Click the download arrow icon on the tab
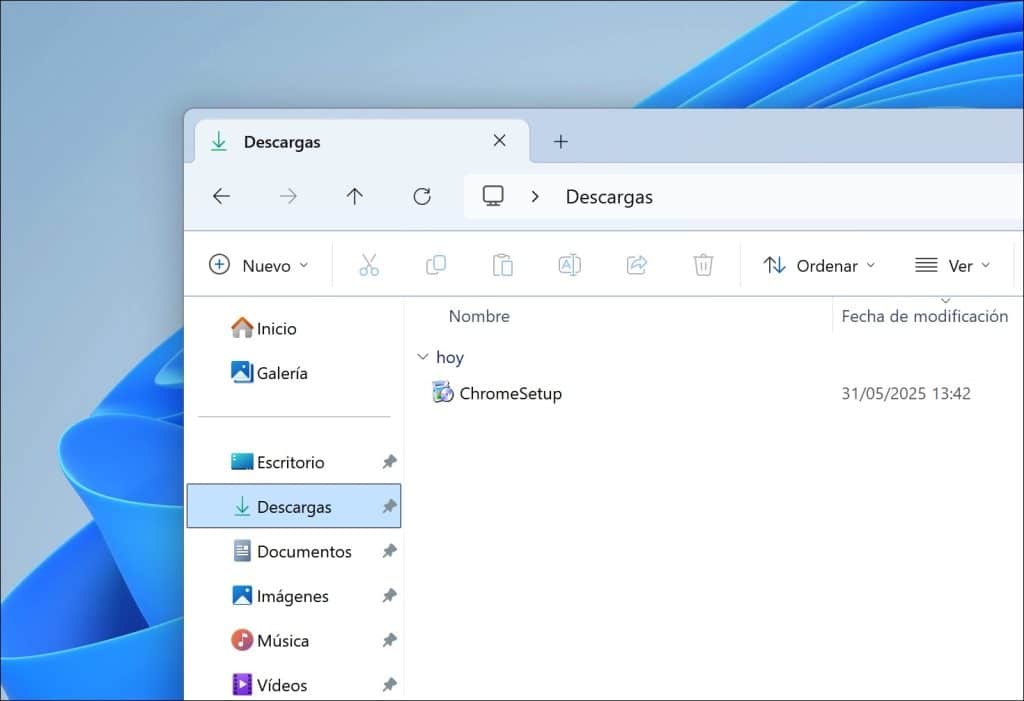This screenshot has width=1024, height=701. [219, 141]
